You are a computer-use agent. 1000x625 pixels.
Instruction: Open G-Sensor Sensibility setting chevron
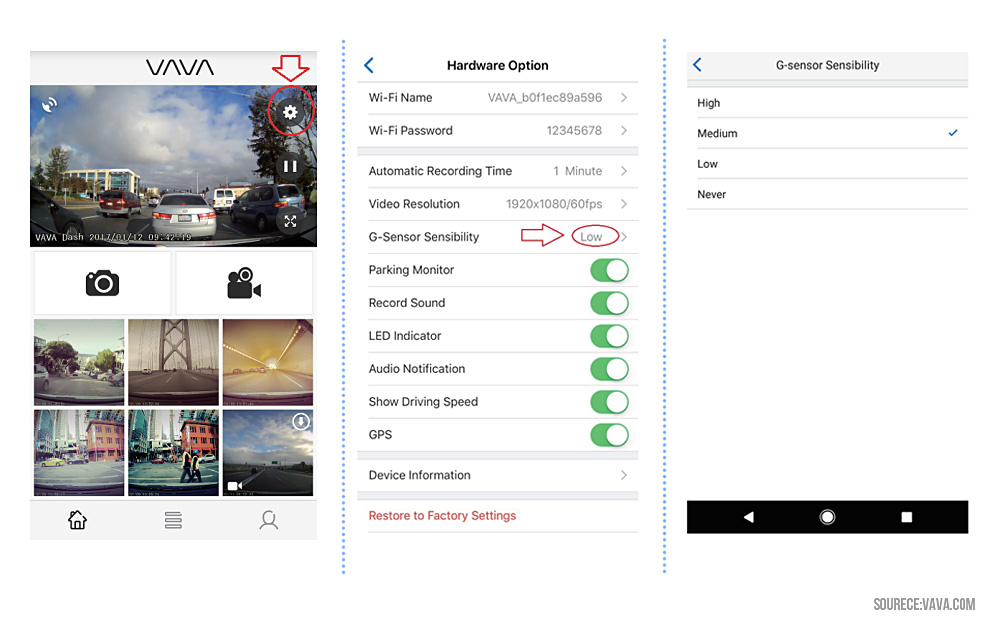624,237
